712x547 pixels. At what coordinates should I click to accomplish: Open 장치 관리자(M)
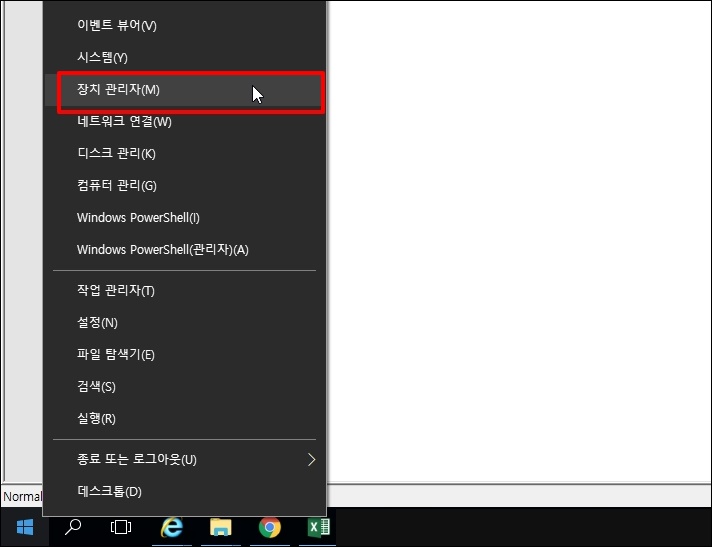tap(185, 89)
